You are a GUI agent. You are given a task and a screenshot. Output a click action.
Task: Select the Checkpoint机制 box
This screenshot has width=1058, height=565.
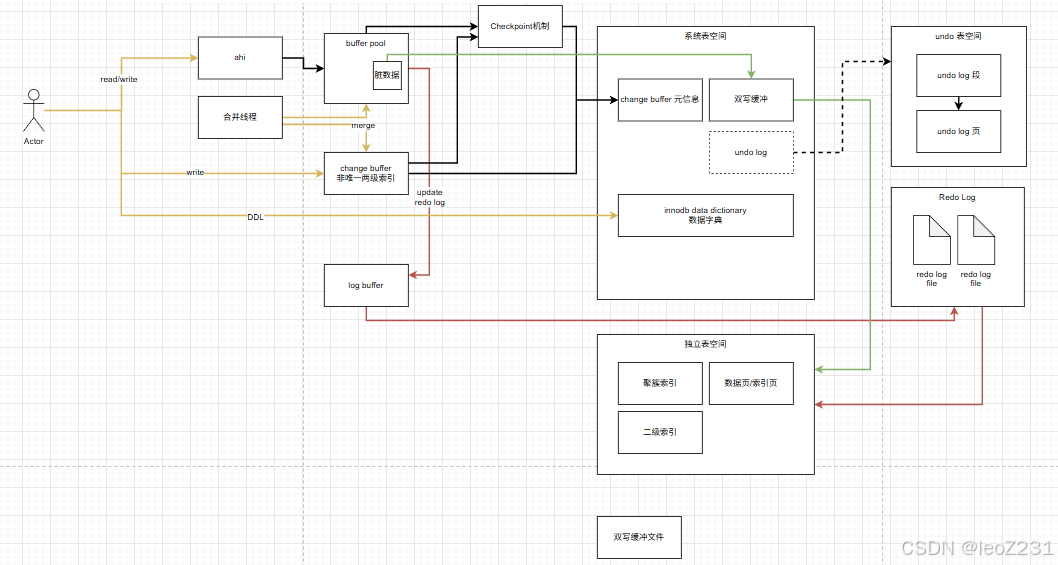(x=520, y=26)
